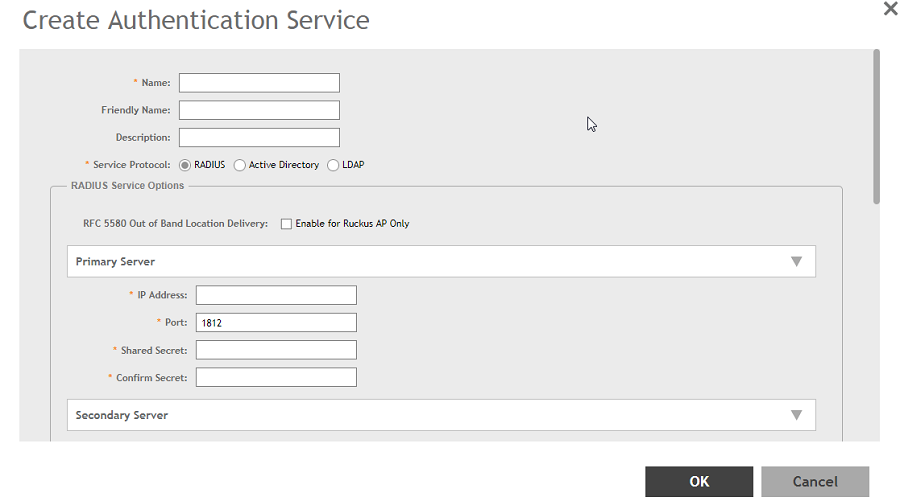Image resolution: width=900 pixels, height=501 pixels.
Task: Choose LDAP as service protocol
Action: point(333,165)
